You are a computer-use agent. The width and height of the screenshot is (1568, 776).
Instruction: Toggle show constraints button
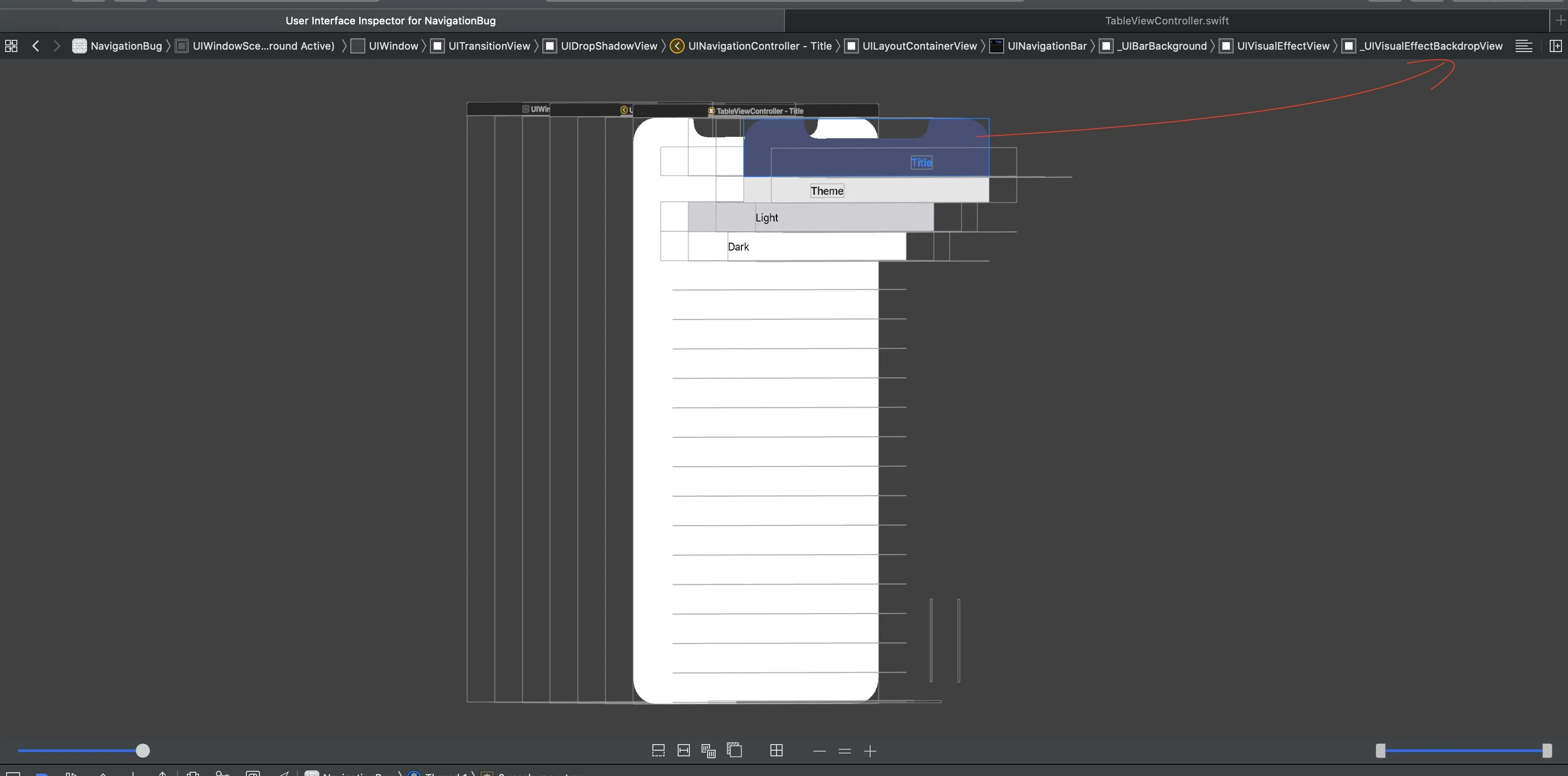(684, 750)
